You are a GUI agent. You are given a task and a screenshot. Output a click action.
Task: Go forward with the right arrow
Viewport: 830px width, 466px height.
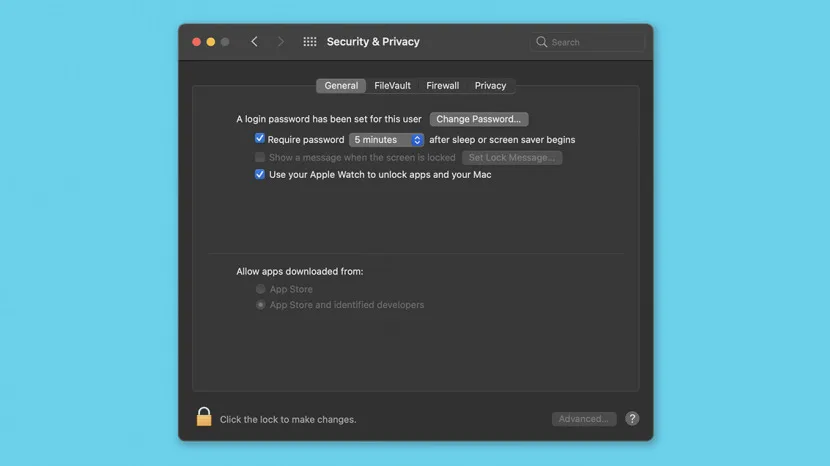pos(281,41)
